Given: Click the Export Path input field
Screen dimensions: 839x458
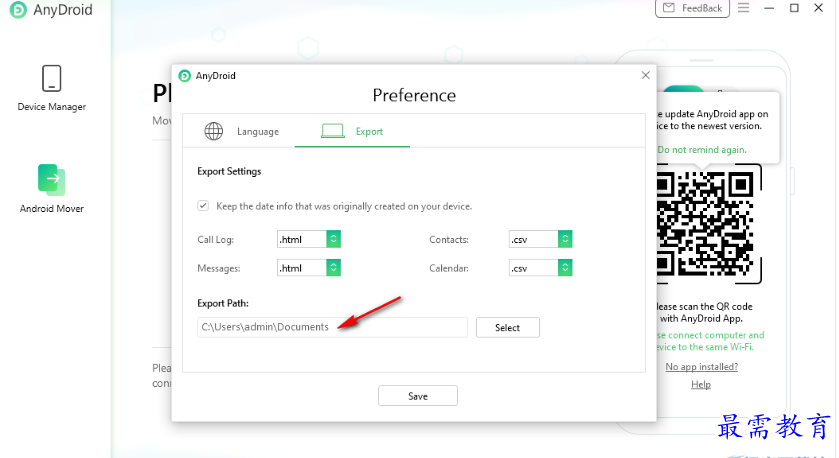Looking at the screenshot, I should 332,327.
